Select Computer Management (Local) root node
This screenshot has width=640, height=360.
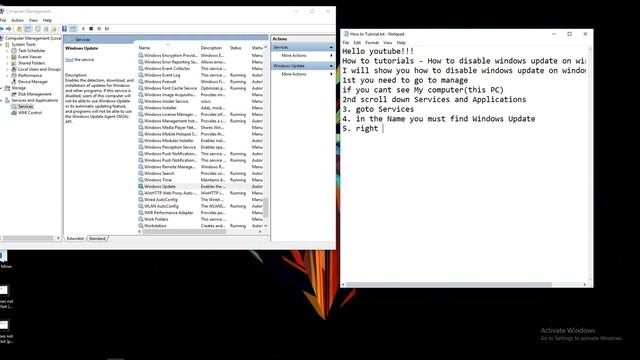tap(33, 38)
